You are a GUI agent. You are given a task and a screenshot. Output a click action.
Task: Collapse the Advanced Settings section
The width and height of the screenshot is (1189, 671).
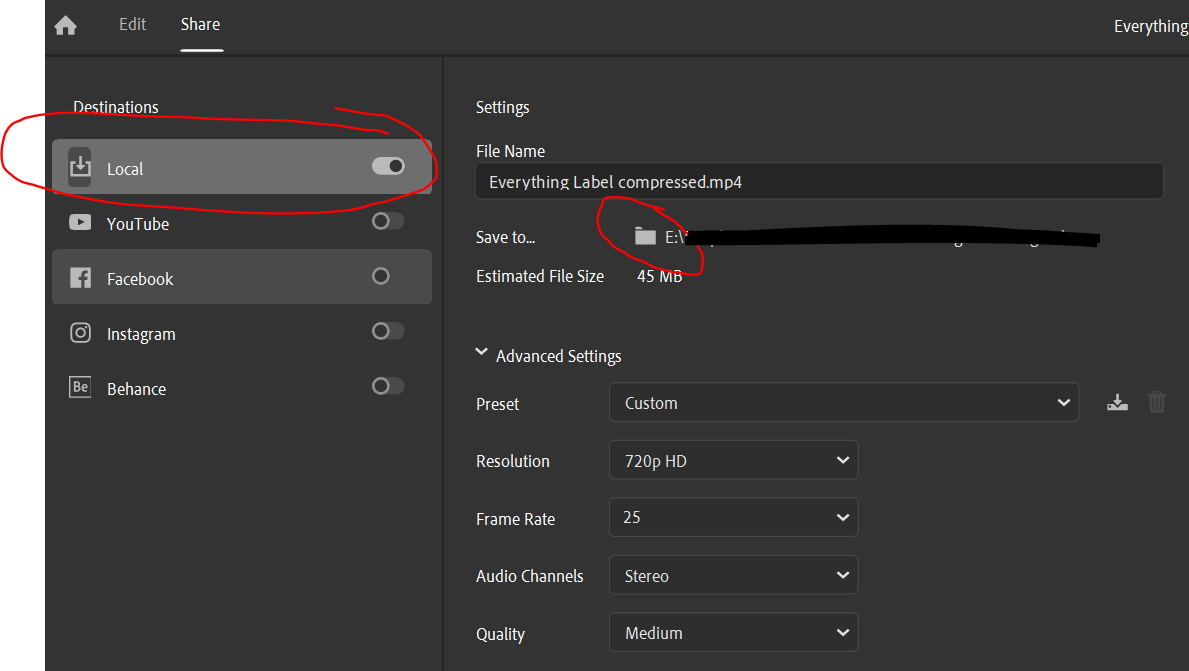(482, 354)
